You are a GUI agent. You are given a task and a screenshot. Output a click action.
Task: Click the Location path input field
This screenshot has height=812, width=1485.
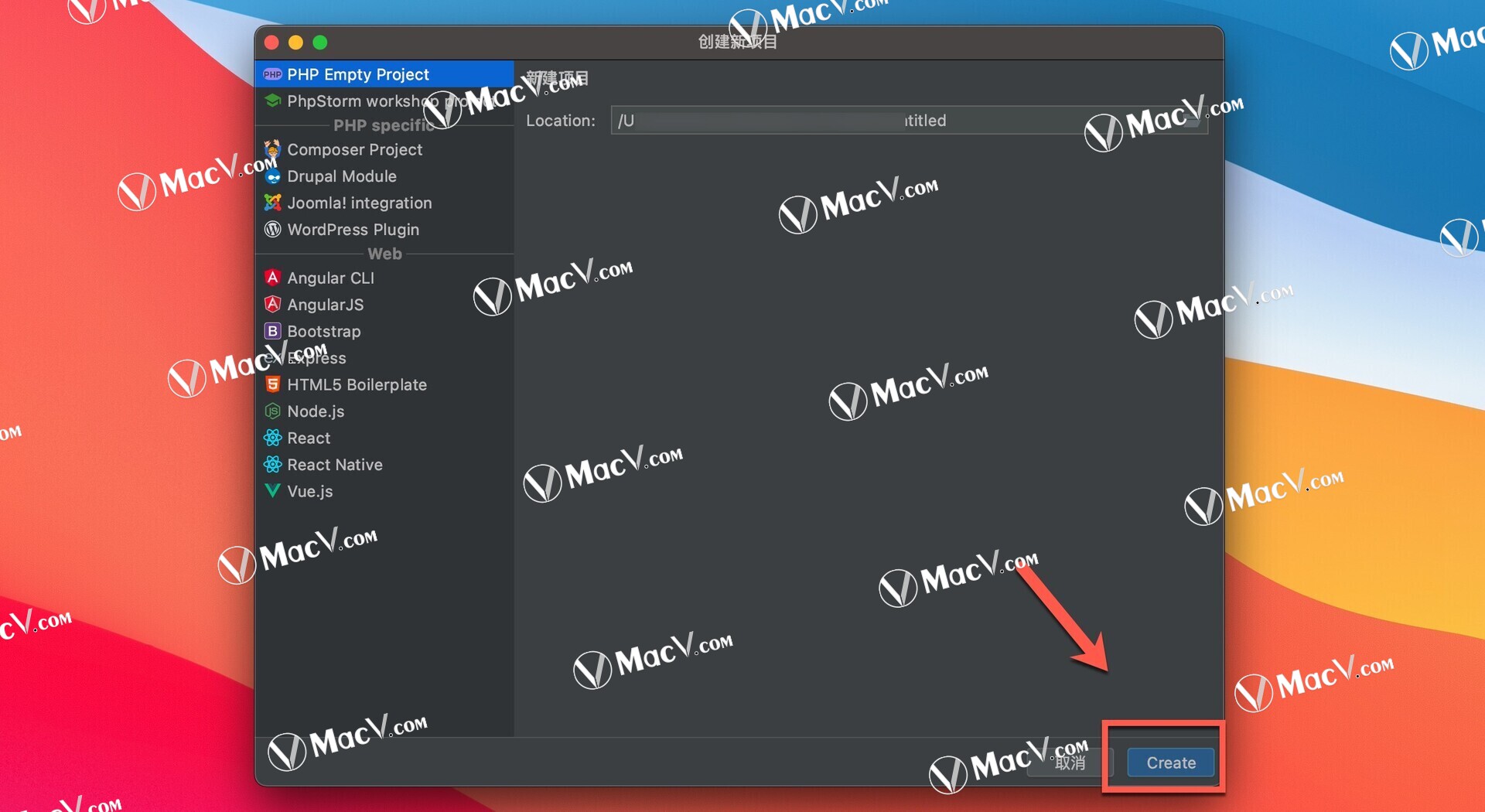coord(909,121)
